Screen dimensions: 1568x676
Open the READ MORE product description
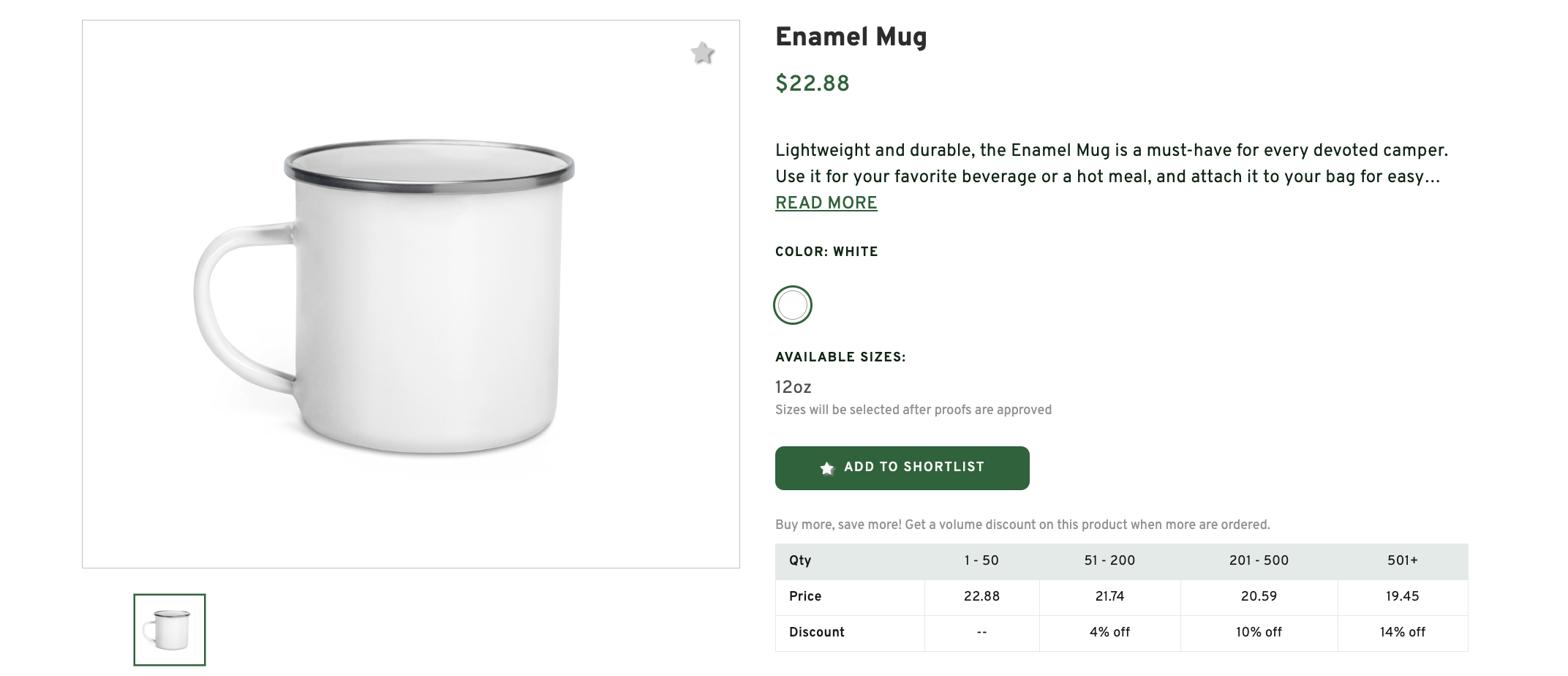pos(826,203)
